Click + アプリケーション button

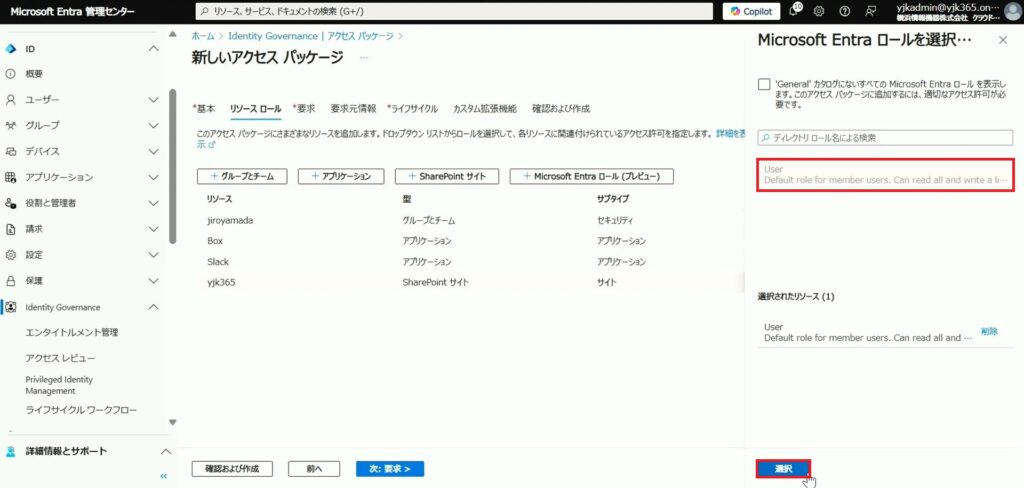pyautogui.click(x=341, y=176)
